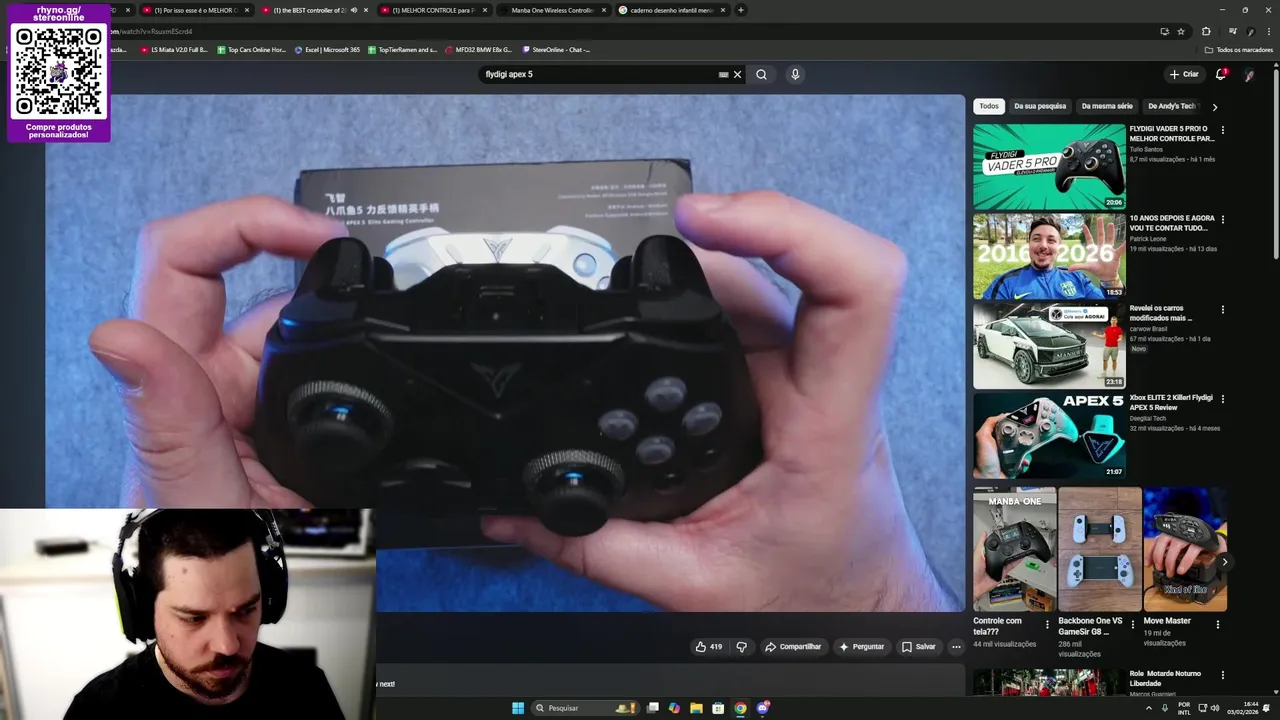Open the on-screen keyboard in search box
Image resolution: width=1280 pixels, height=720 pixels.
coord(723,74)
